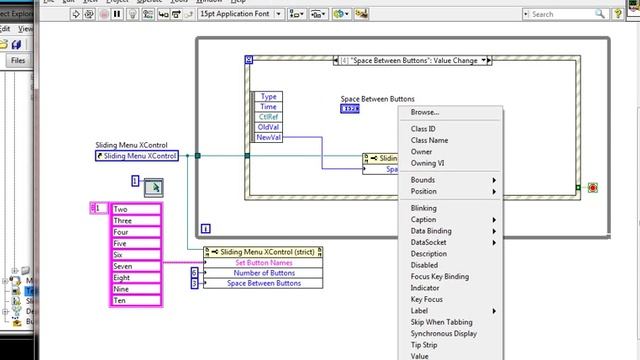Click the grayed Step Out button
Viewport: 640px width, 360px height.
coord(189,14)
